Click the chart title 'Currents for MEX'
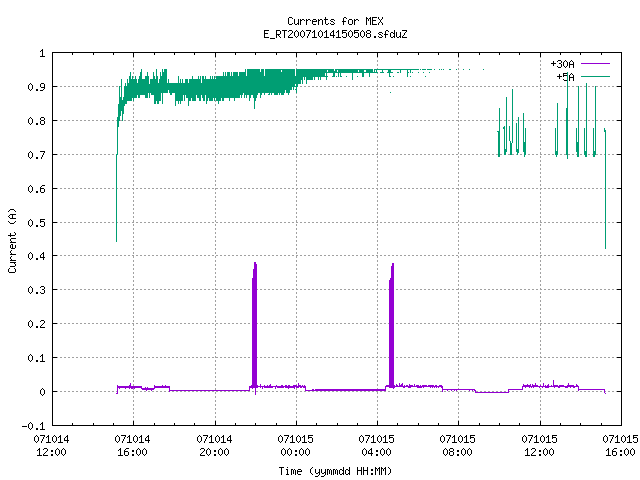The image size is (640, 480). [x=335, y=21]
